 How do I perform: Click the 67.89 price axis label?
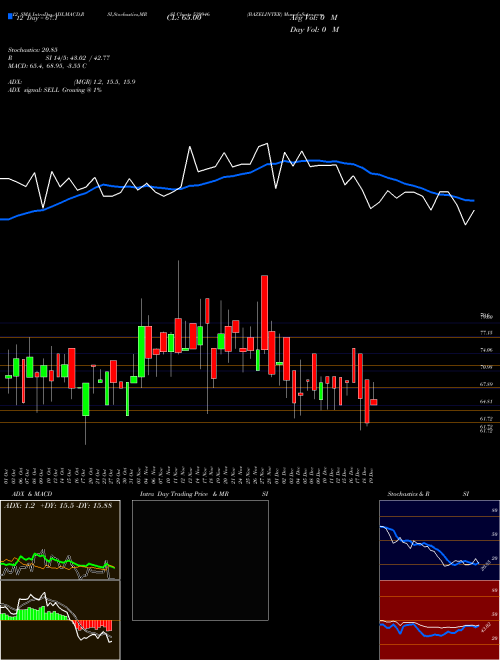pyautogui.click(x=486, y=384)
